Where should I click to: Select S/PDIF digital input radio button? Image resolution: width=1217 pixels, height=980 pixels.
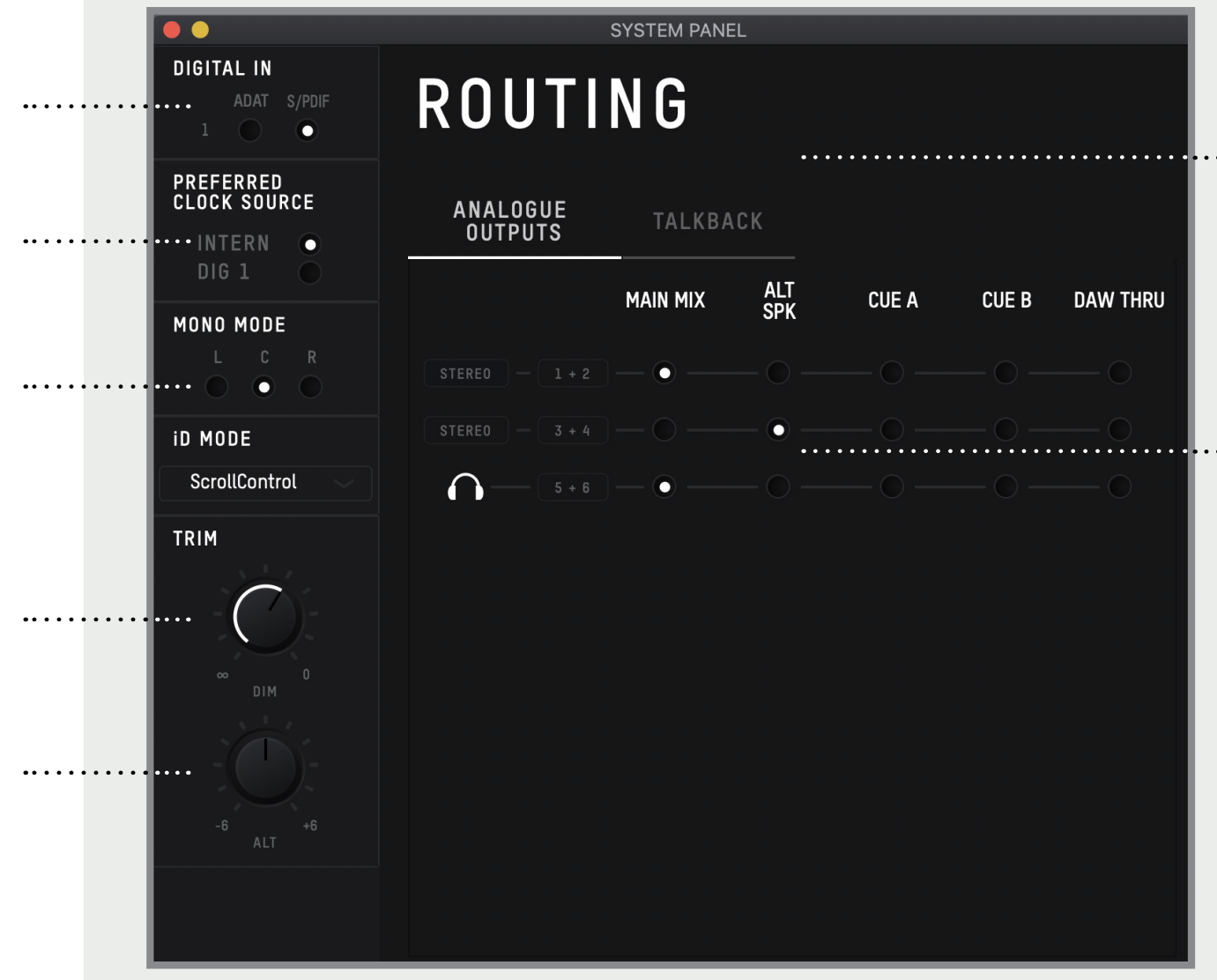coord(307,130)
